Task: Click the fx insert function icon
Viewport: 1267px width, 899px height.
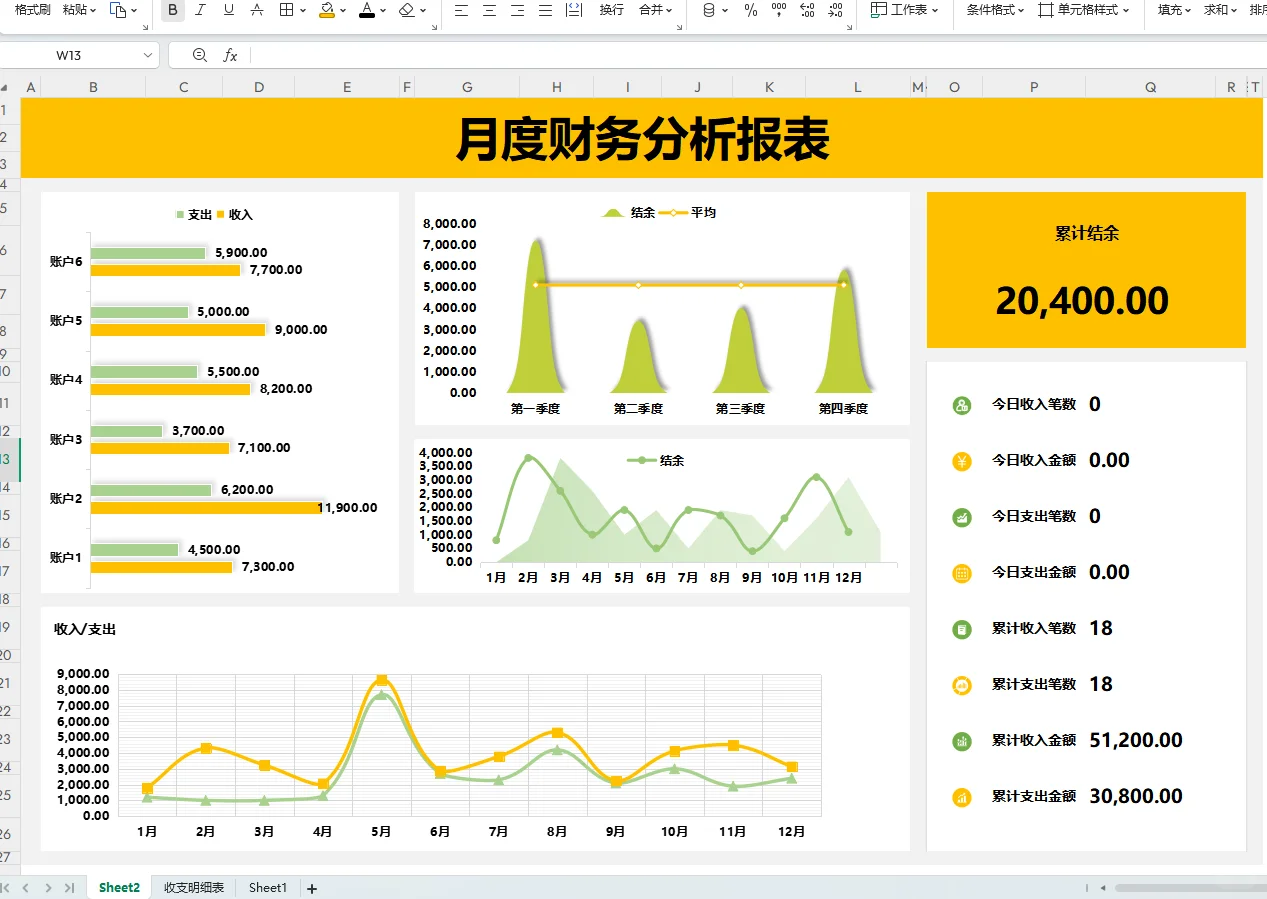Action: pos(232,55)
